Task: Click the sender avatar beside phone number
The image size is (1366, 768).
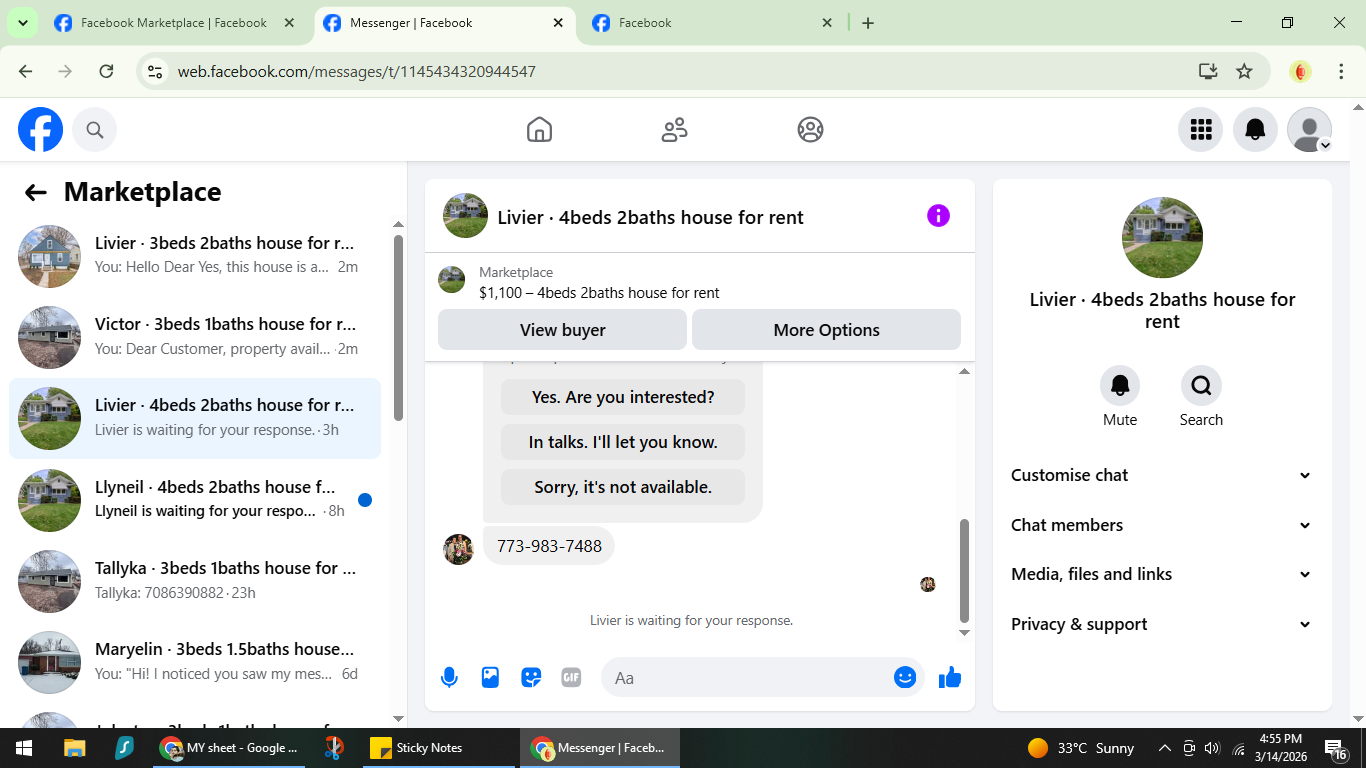Action: coord(458,549)
